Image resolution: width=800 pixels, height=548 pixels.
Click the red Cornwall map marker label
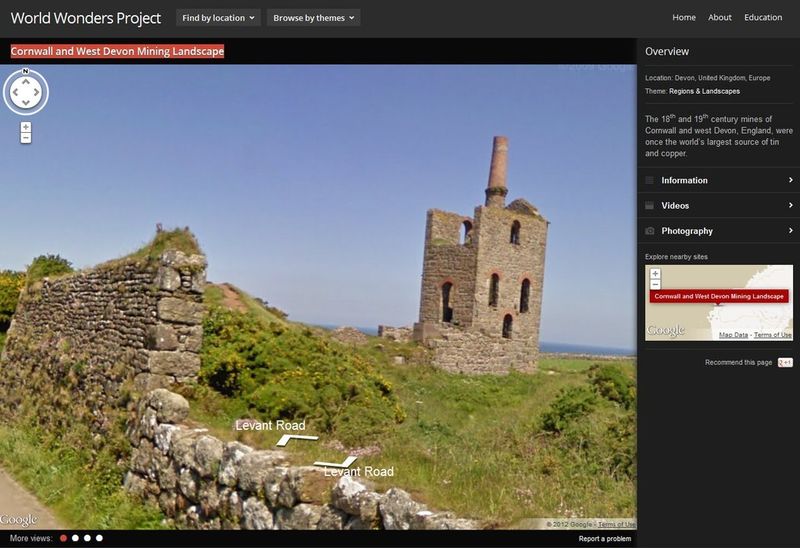[719, 296]
